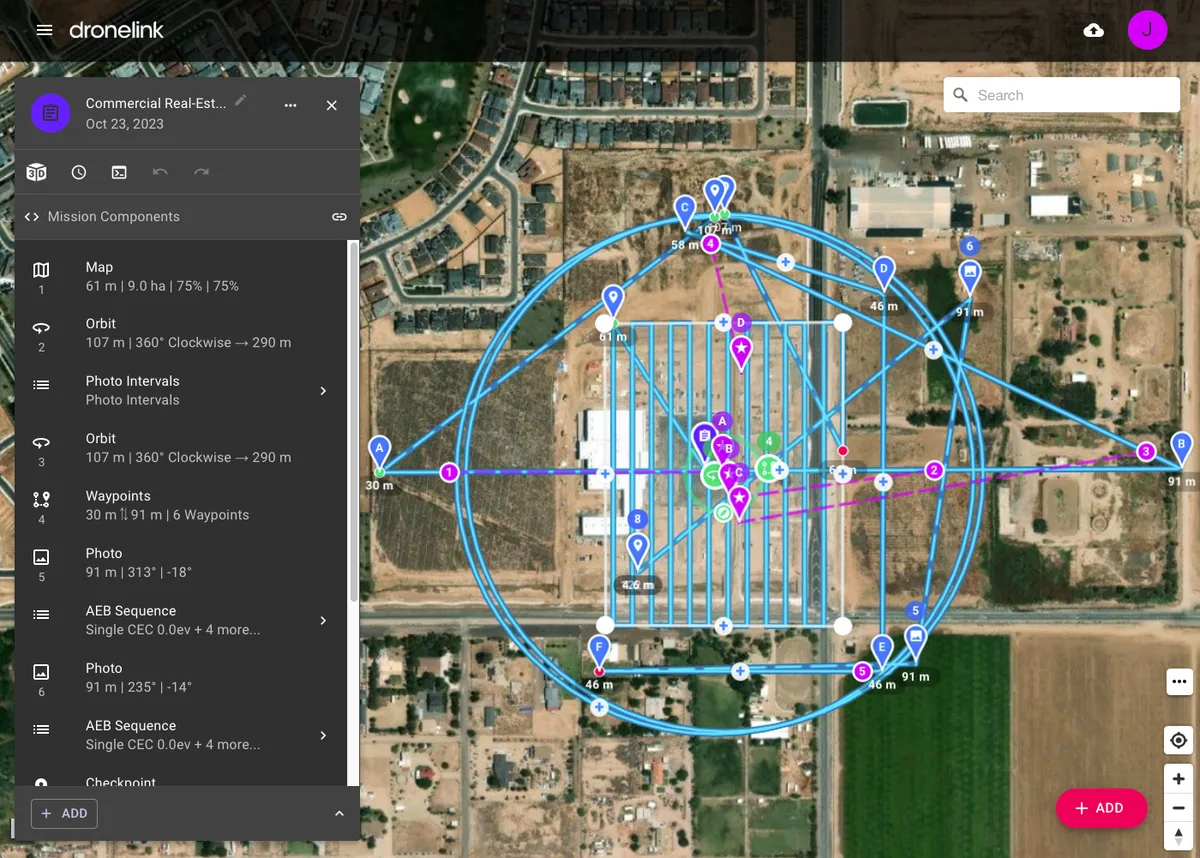Expand first AEB Sequence chevron under Photo 5
The width and height of the screenshot is (1200, 858).
tap(323, 621)
